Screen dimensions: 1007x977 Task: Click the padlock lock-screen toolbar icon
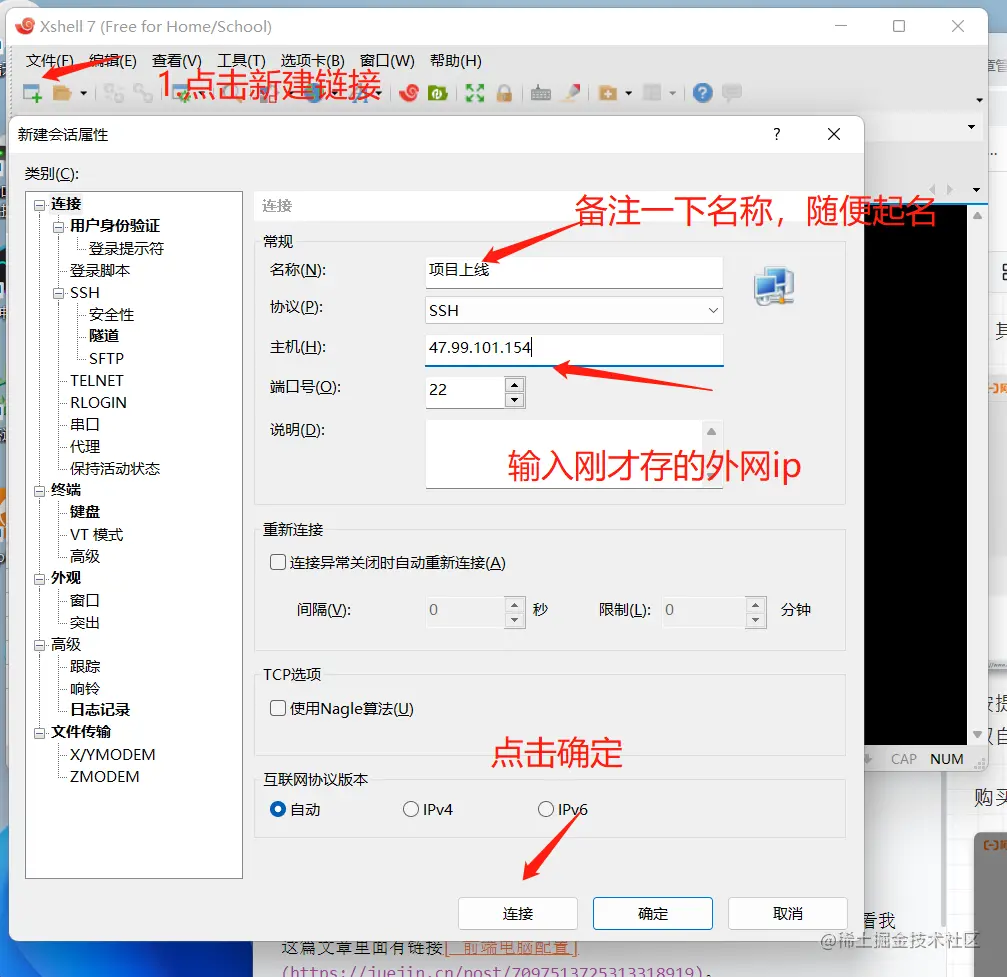tap(505, 94)
